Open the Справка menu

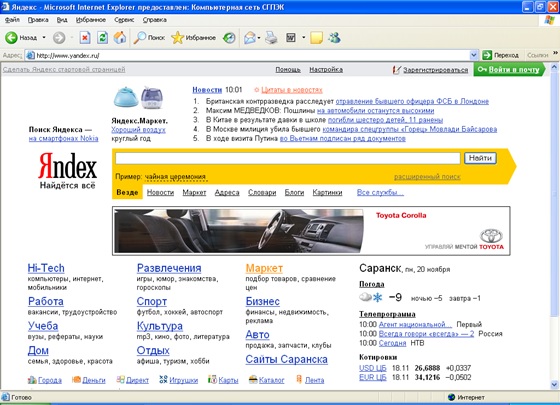155,20
